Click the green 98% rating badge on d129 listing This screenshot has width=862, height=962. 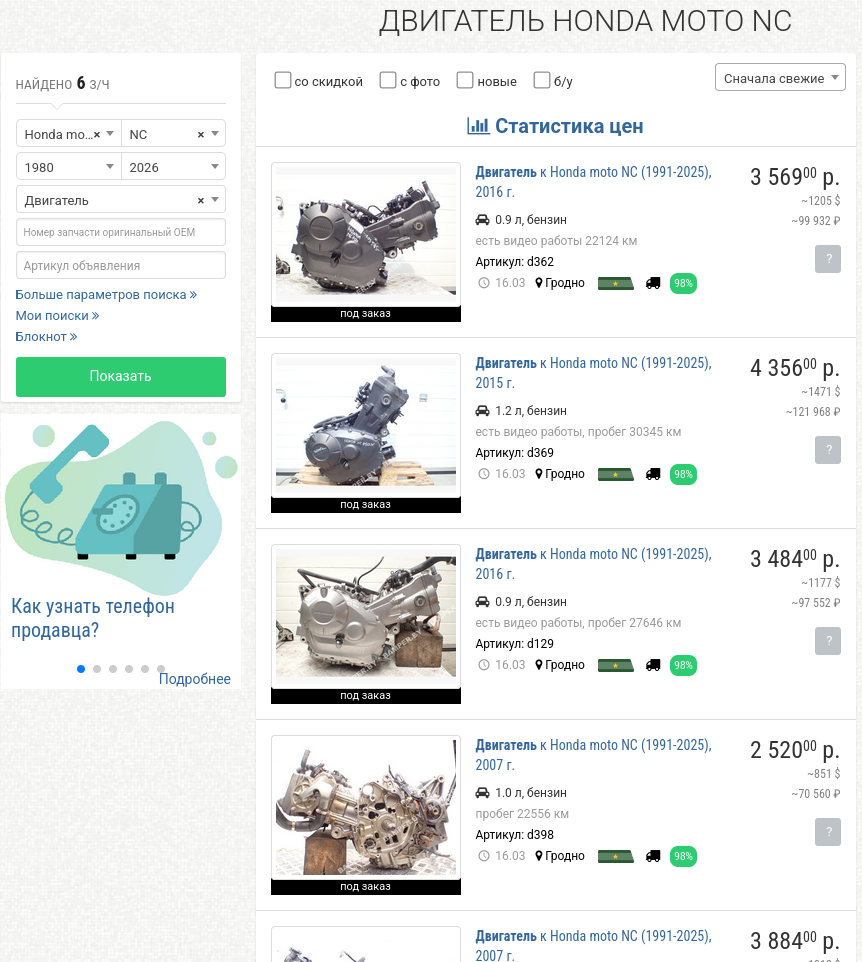pos(683,665)
